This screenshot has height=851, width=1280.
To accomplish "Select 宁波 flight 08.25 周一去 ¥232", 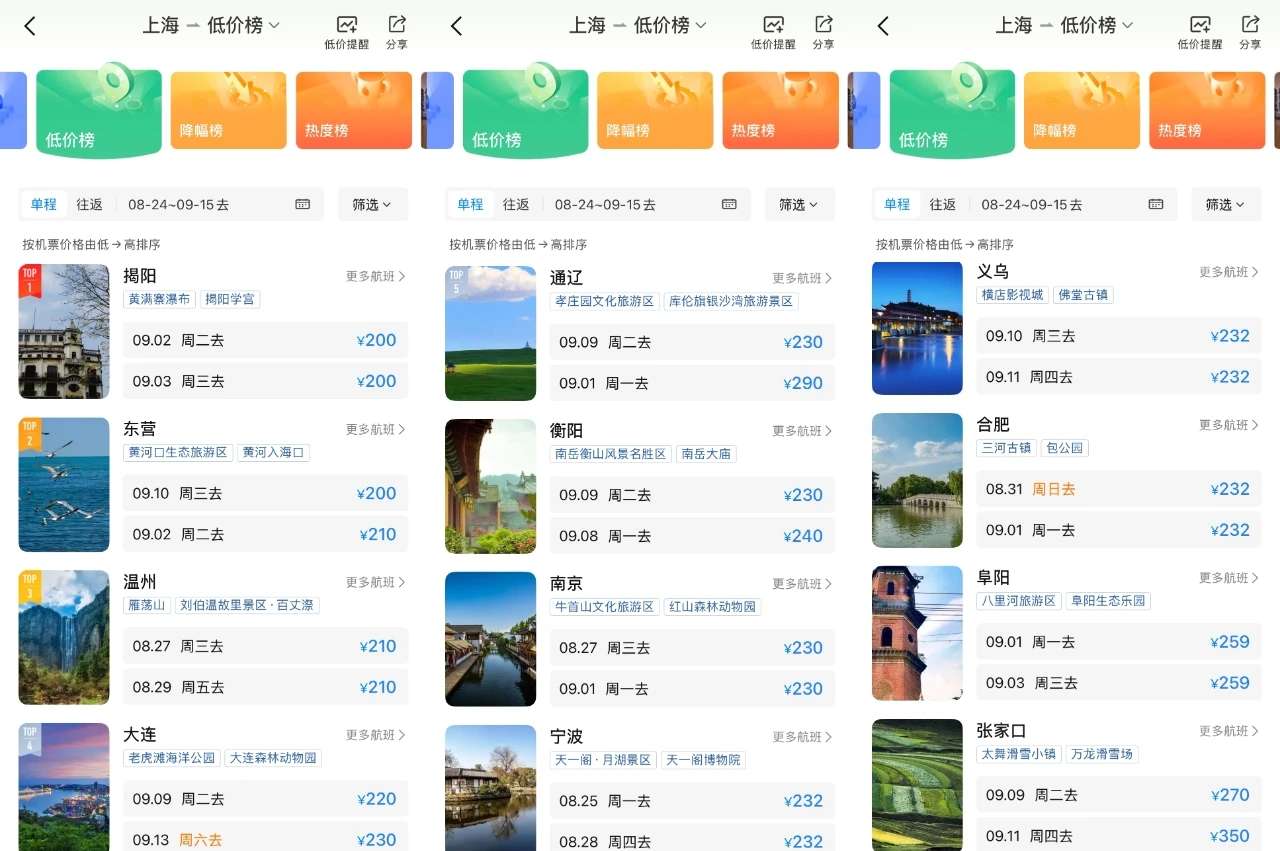I will tap(692, 801).
